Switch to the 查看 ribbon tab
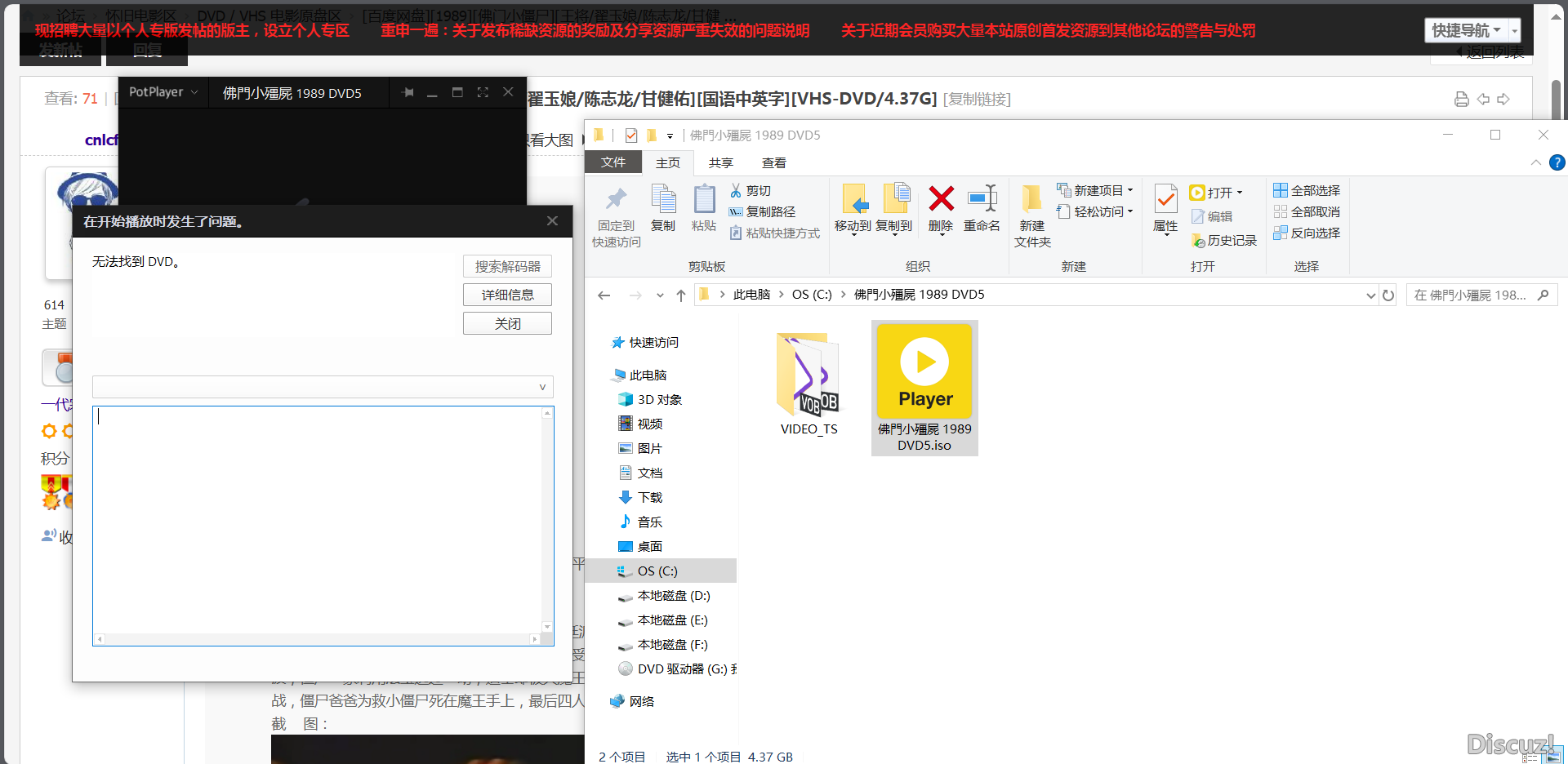1568x764 pixels. [773, 162]
